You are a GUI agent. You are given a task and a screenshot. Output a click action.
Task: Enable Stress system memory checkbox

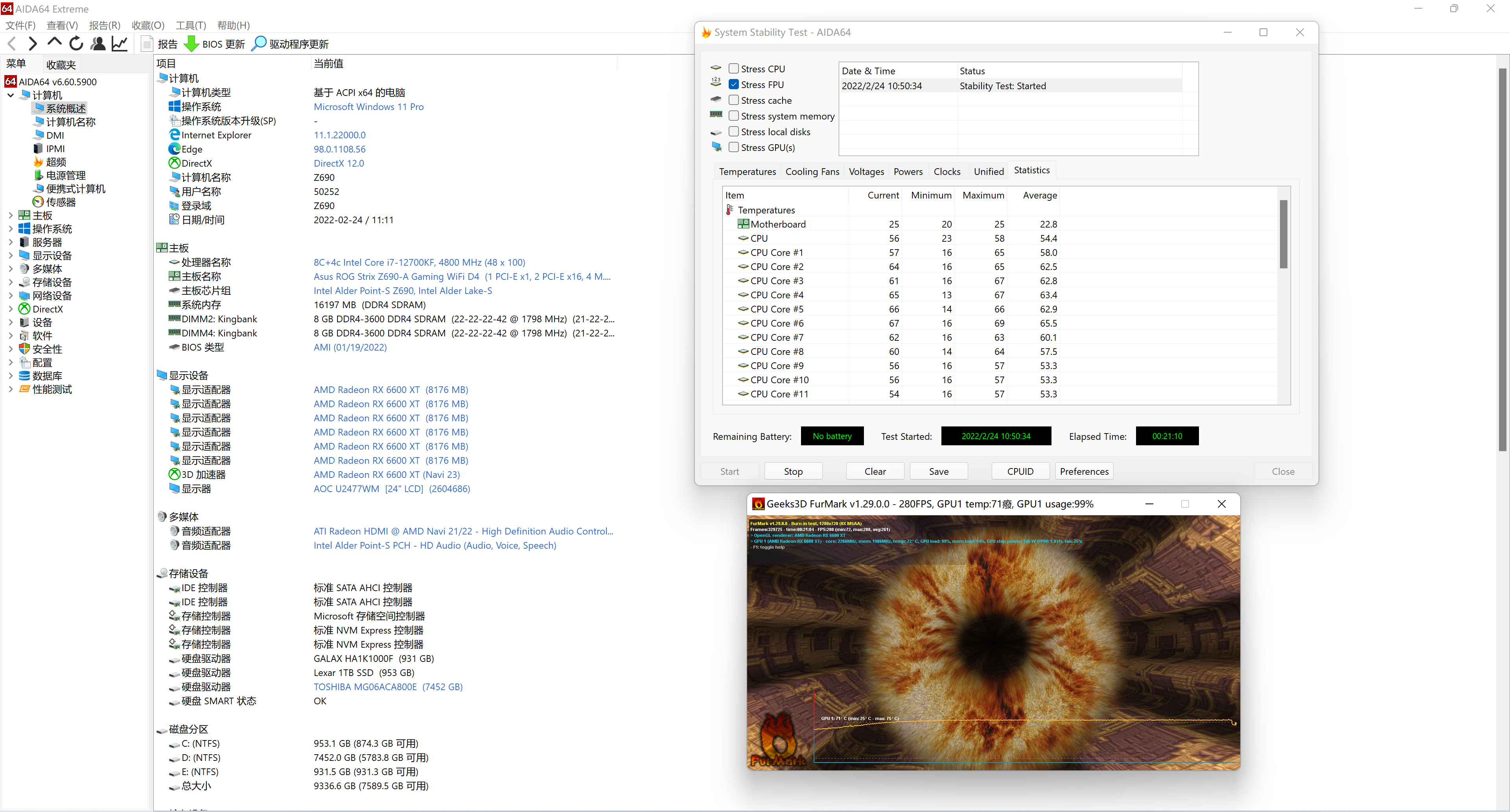coord(733,116)
